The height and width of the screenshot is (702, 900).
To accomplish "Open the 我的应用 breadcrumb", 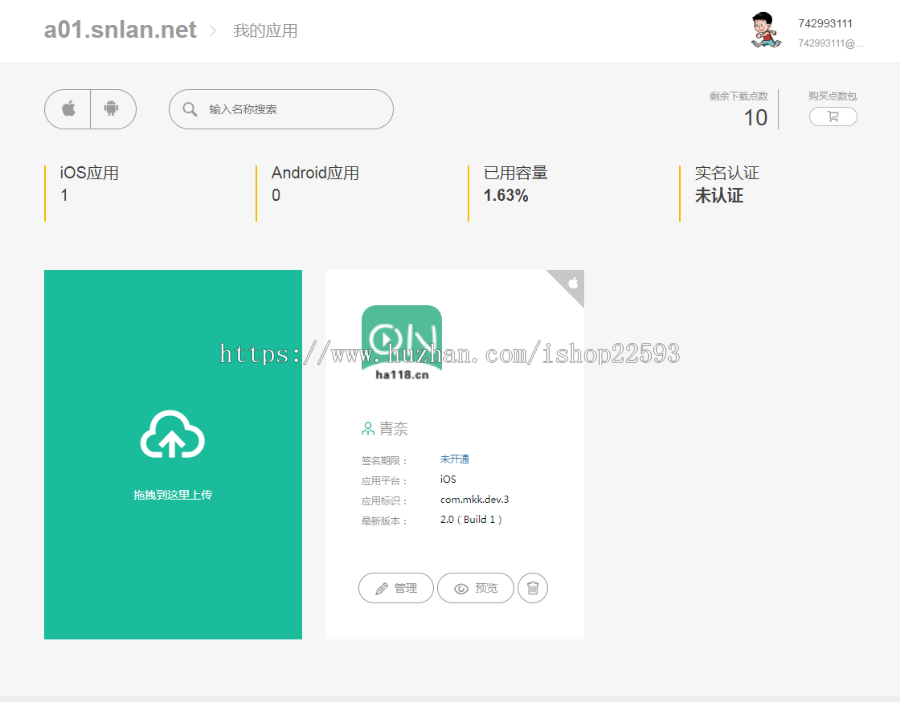I will point(265,31).
